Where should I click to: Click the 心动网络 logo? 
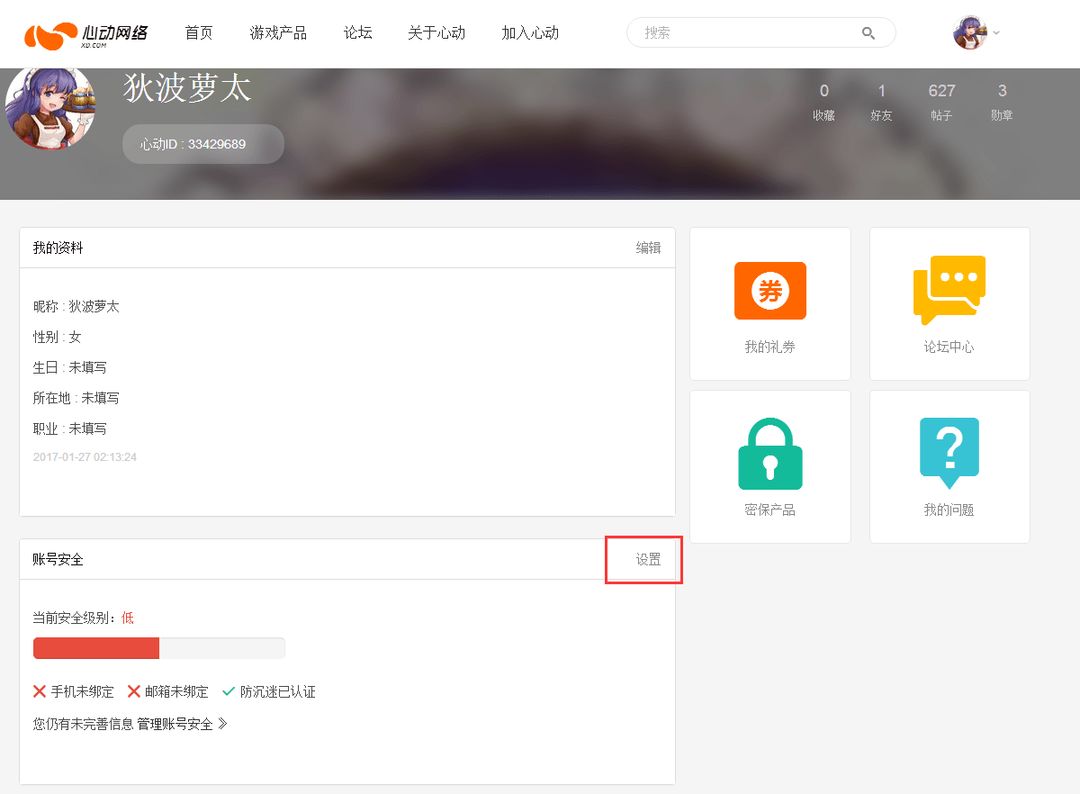pos(86,34)
